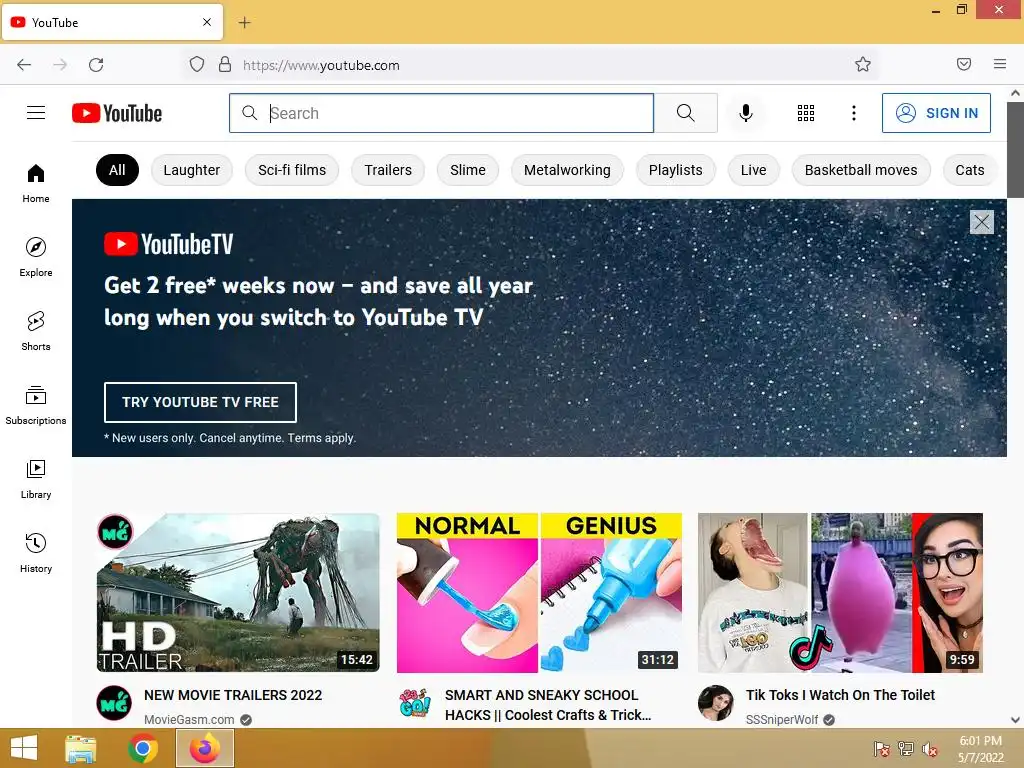Reload the page with refresh icon
Viewport: 1024px width, 768px height.
tap(96, 65)
